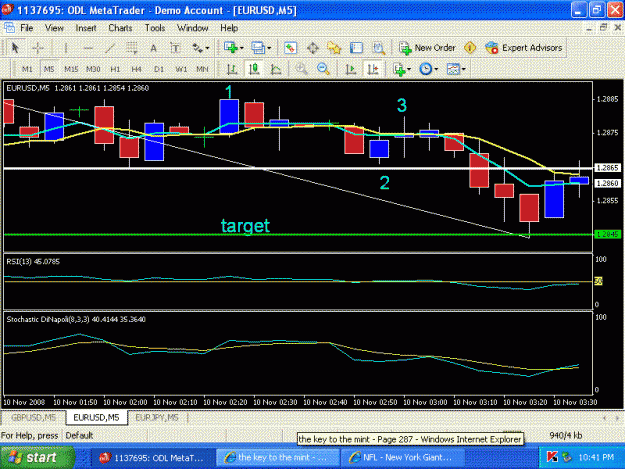Switch to M1 timeframe
The height and width of the screenshot is (469, 625).
pos(27,69)
